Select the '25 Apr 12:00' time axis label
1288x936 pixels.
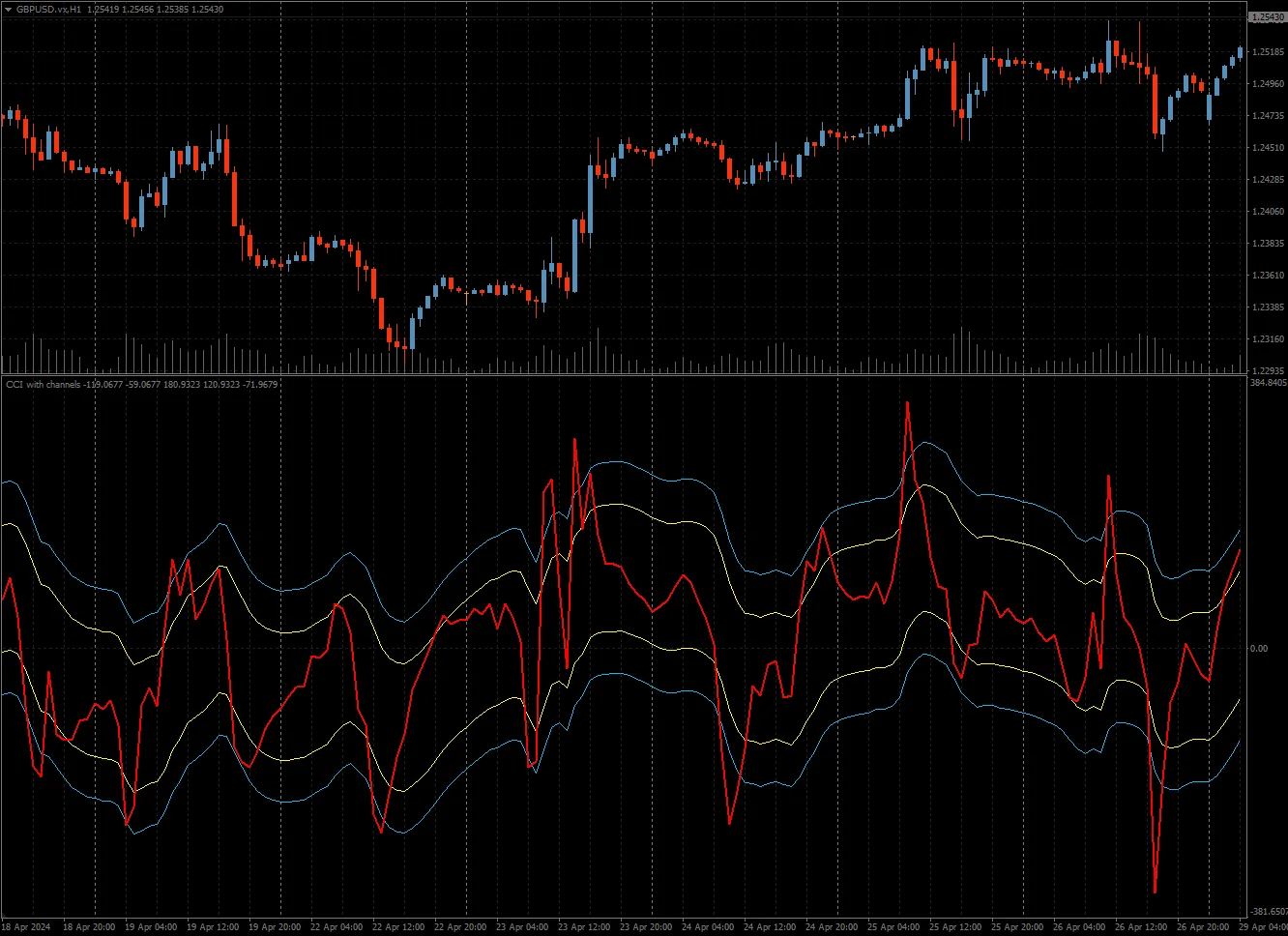[956, 926]
